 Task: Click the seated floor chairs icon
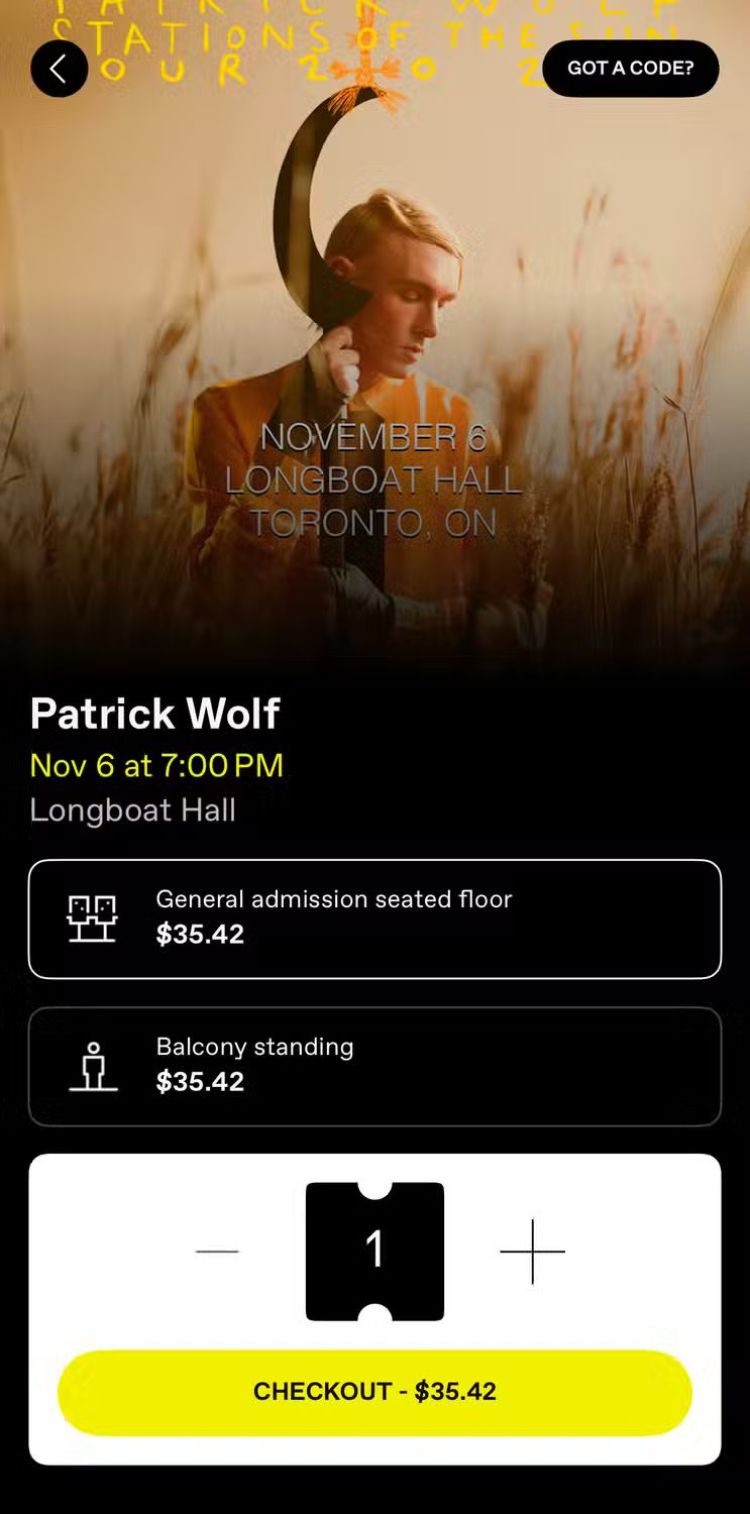(x=92, y=918)
